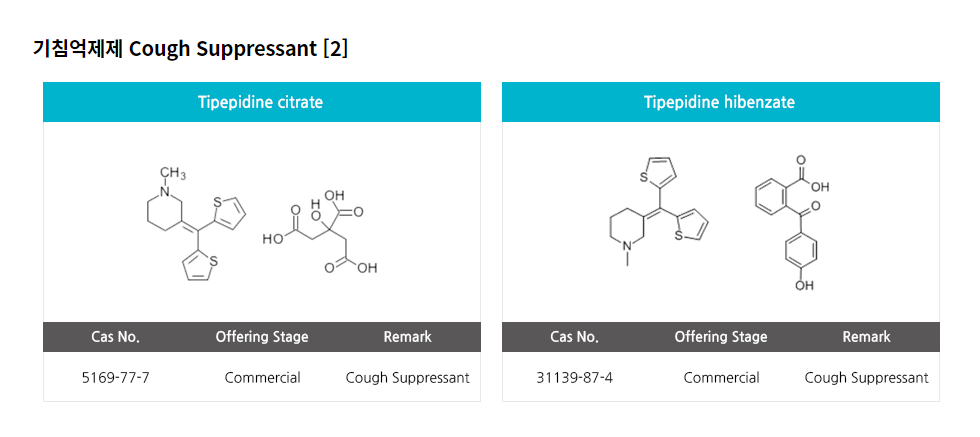Select the hibenzic acid structure image
Image resolution: width=980 pixels, height=437 pixels.
click(792, 224)
